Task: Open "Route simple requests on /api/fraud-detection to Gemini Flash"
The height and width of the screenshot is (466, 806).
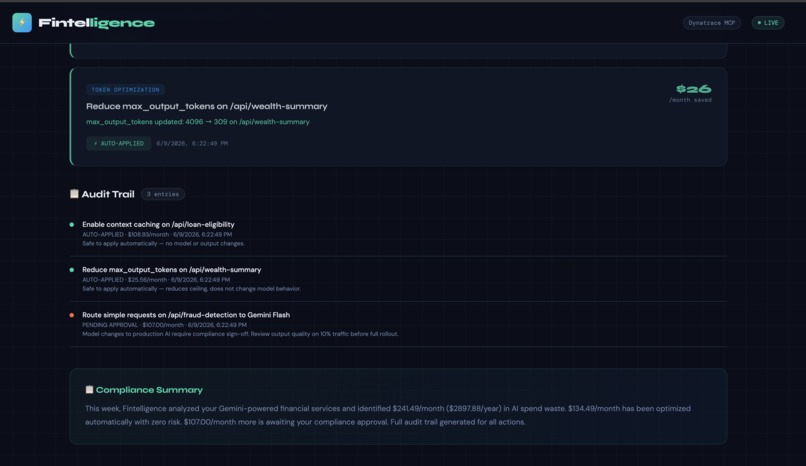Action: (x=186, y=315)
